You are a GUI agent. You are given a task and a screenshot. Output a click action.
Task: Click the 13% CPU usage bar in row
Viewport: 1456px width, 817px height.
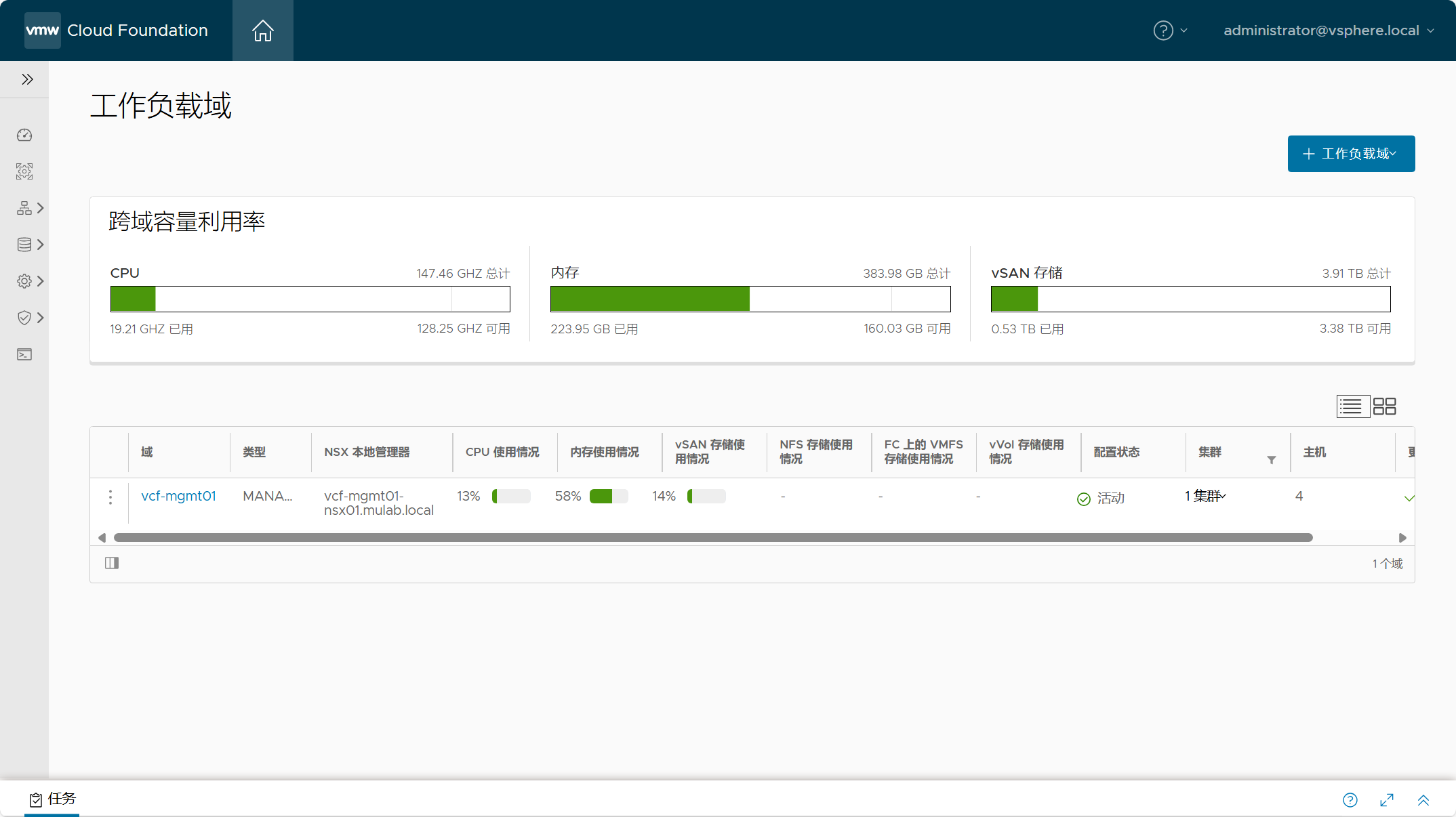pyautogui.click(x=511, y=497)
